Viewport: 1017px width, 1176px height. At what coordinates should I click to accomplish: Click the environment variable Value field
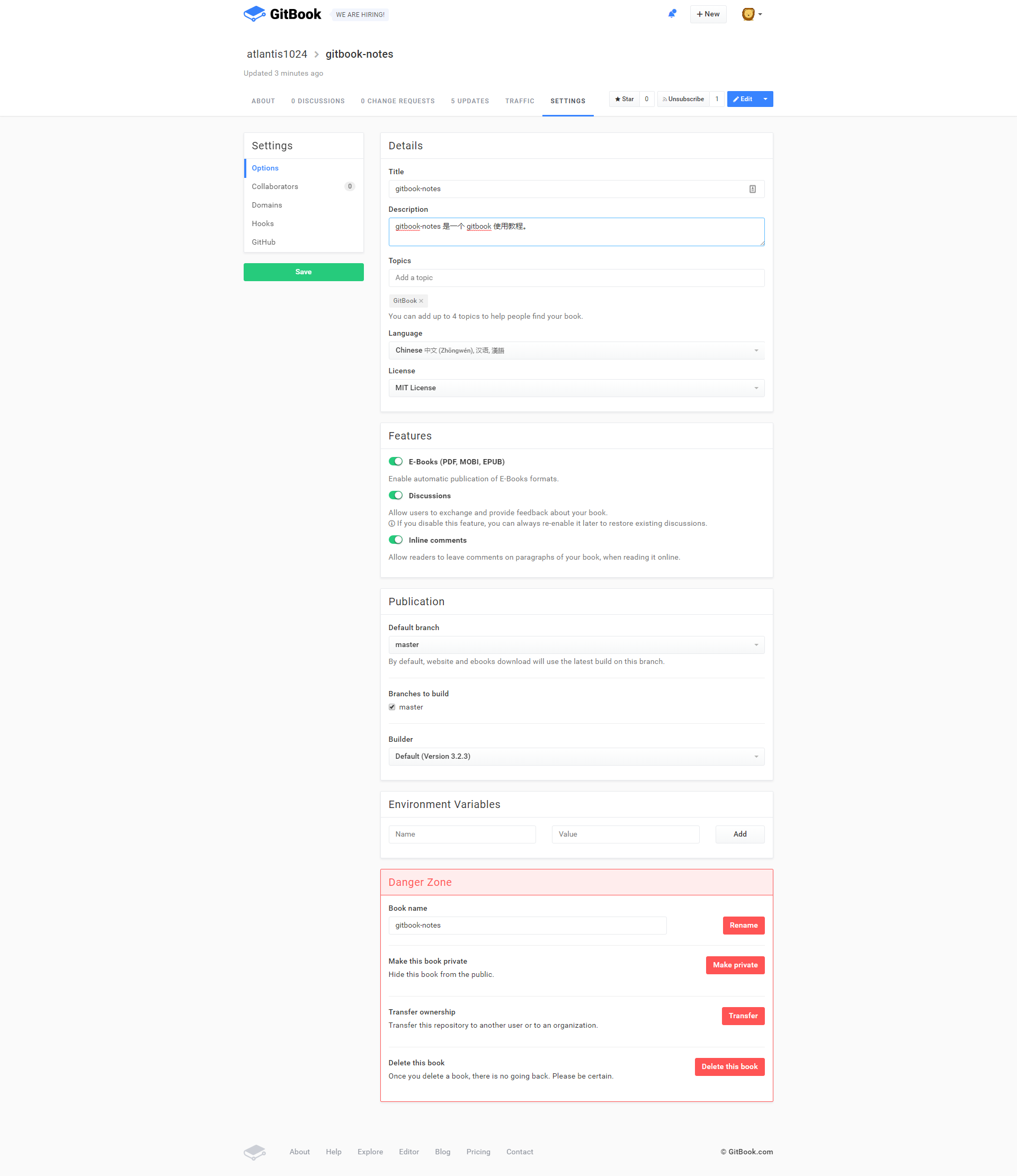pos(626,834)
